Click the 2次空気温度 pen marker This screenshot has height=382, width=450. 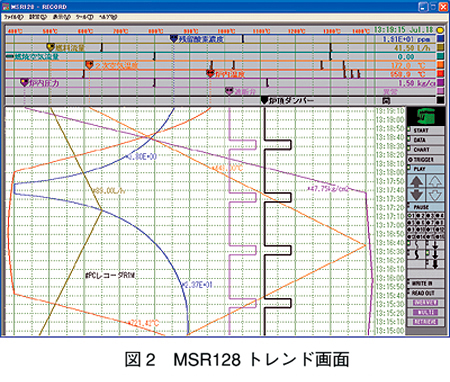click(89, 65)
